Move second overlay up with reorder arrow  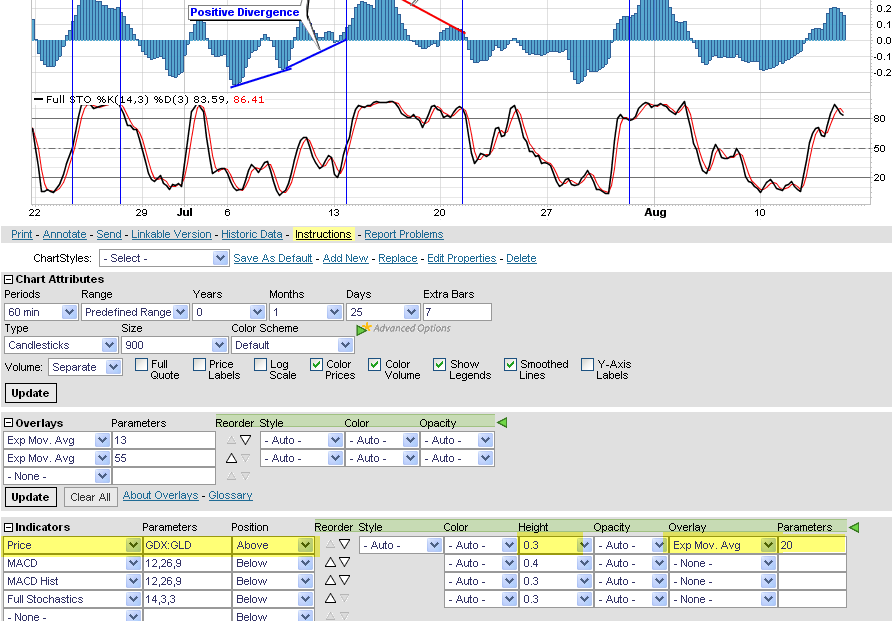coord(230,458)
